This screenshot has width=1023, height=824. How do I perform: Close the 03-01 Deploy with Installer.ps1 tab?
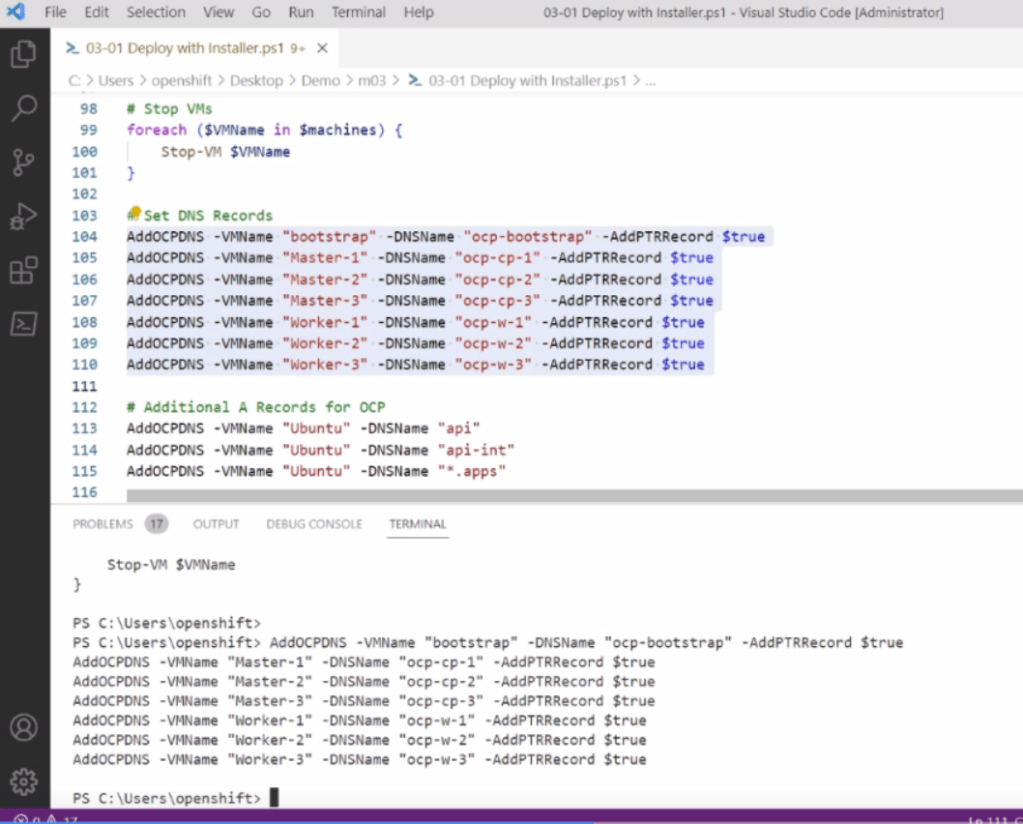(322, 48)
